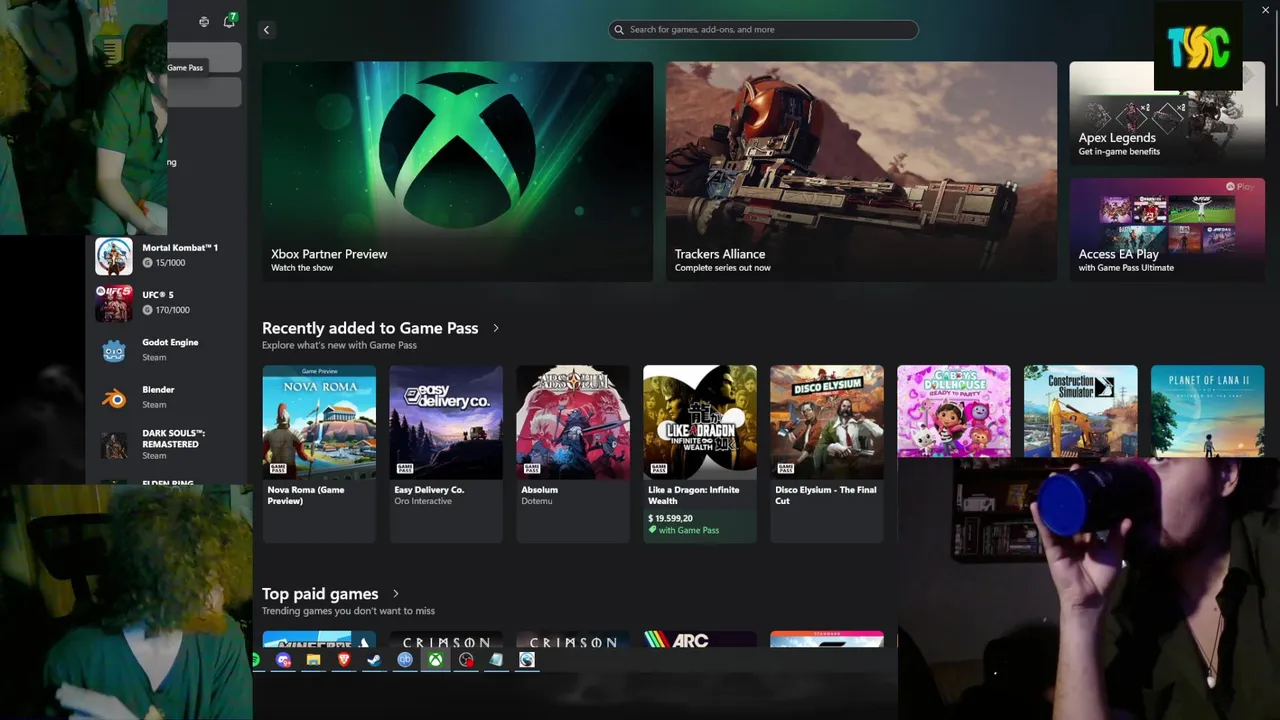This screenshot has height=720, width=1280.
Task: Close the Xbox window with the X
Action: pos(1266,10)
